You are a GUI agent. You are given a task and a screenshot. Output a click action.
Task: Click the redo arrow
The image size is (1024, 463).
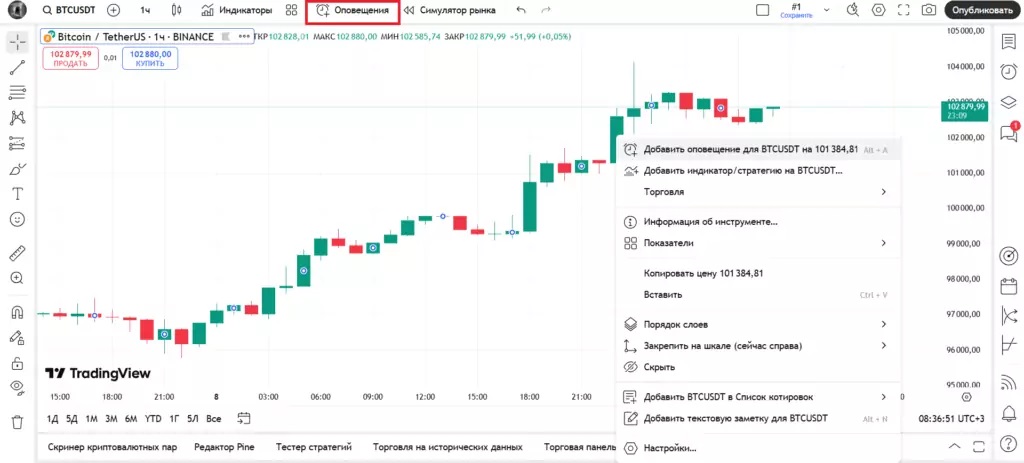point(546,10)
